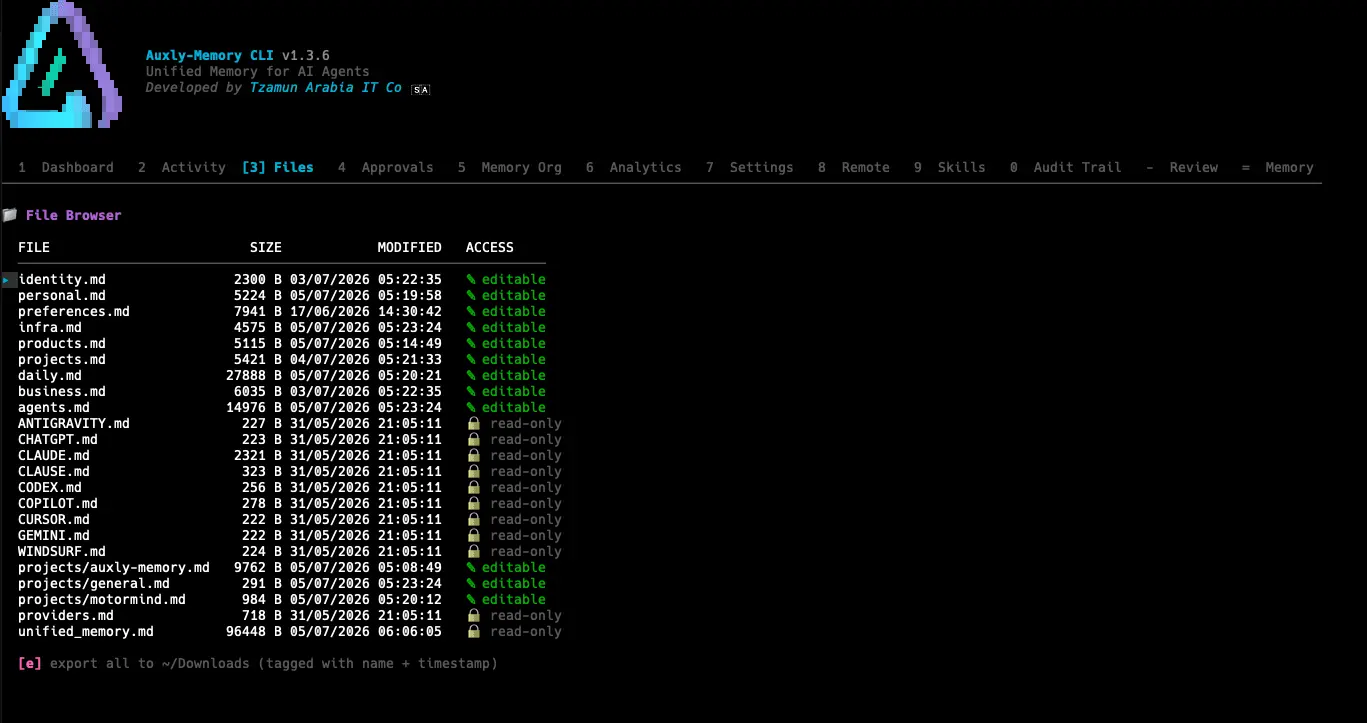Screen dimensions: 1367x723
Task: Click the File Browser folder icon
Action: [9, 215]
